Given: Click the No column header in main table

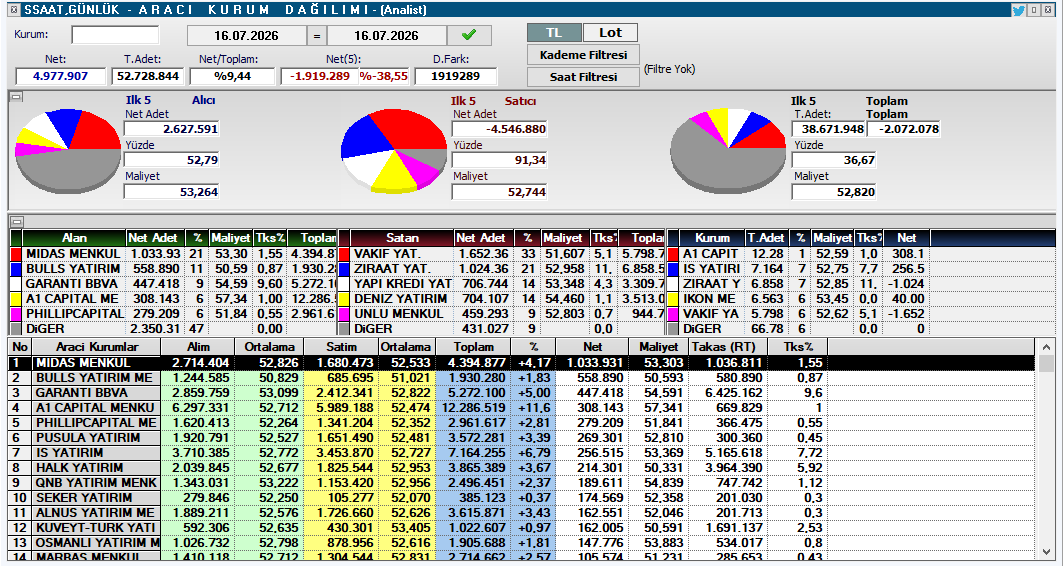Looking at the screenshot, I should (x=20, y=346).
